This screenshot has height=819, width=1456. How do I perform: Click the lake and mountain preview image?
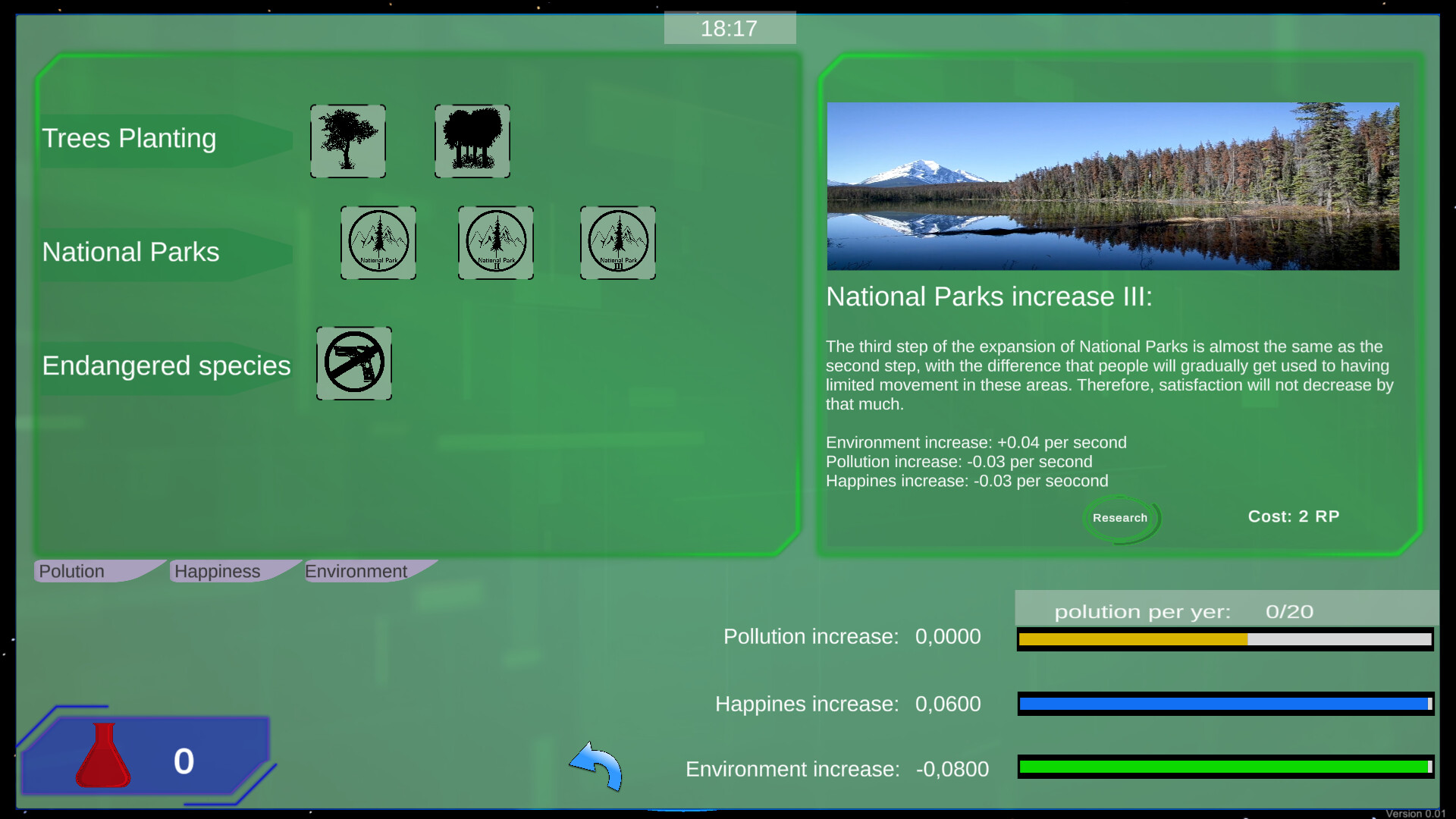(x=1112, y=187)
